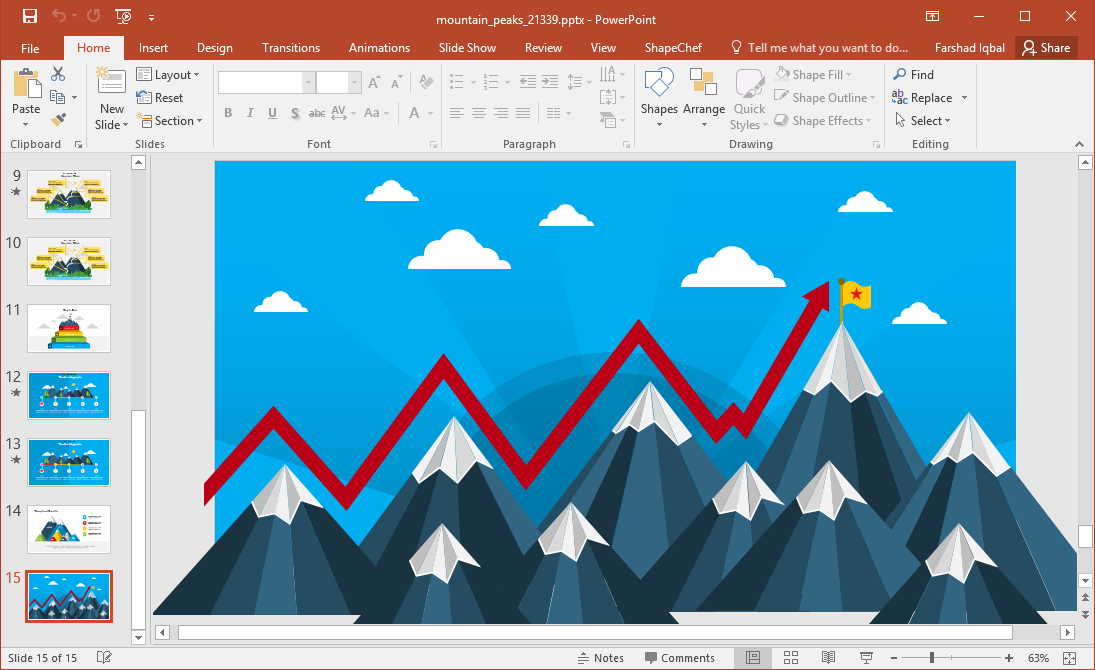
Task: Increase font size with the large A
Action: coord(374,82)
